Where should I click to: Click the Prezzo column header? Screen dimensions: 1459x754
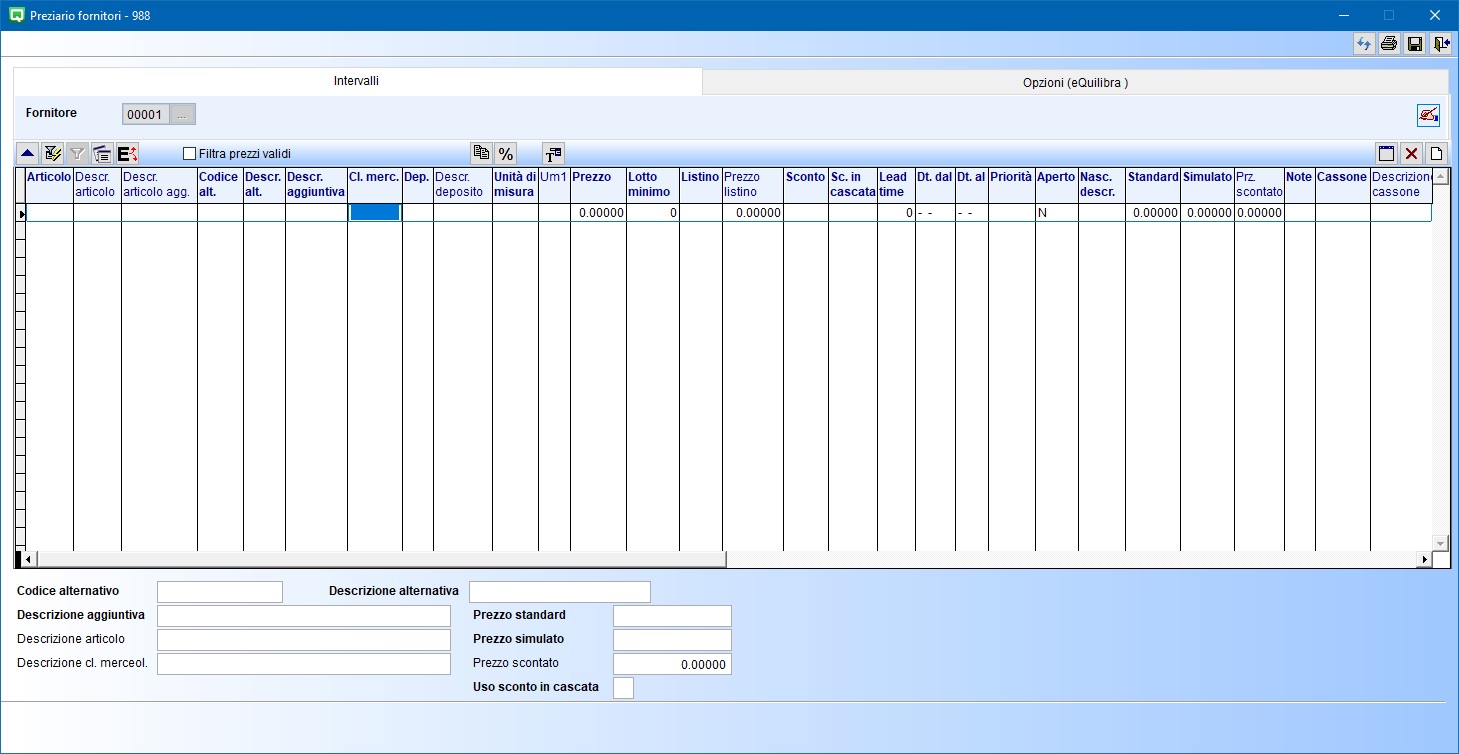(x=597, y=185)
